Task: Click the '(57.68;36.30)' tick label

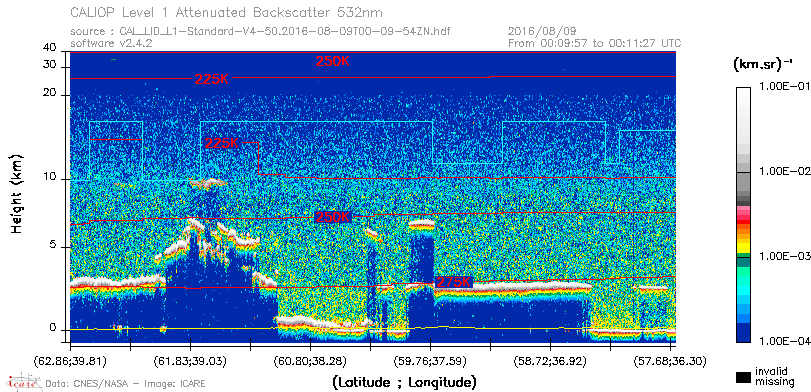Action: tap(670, 360)
